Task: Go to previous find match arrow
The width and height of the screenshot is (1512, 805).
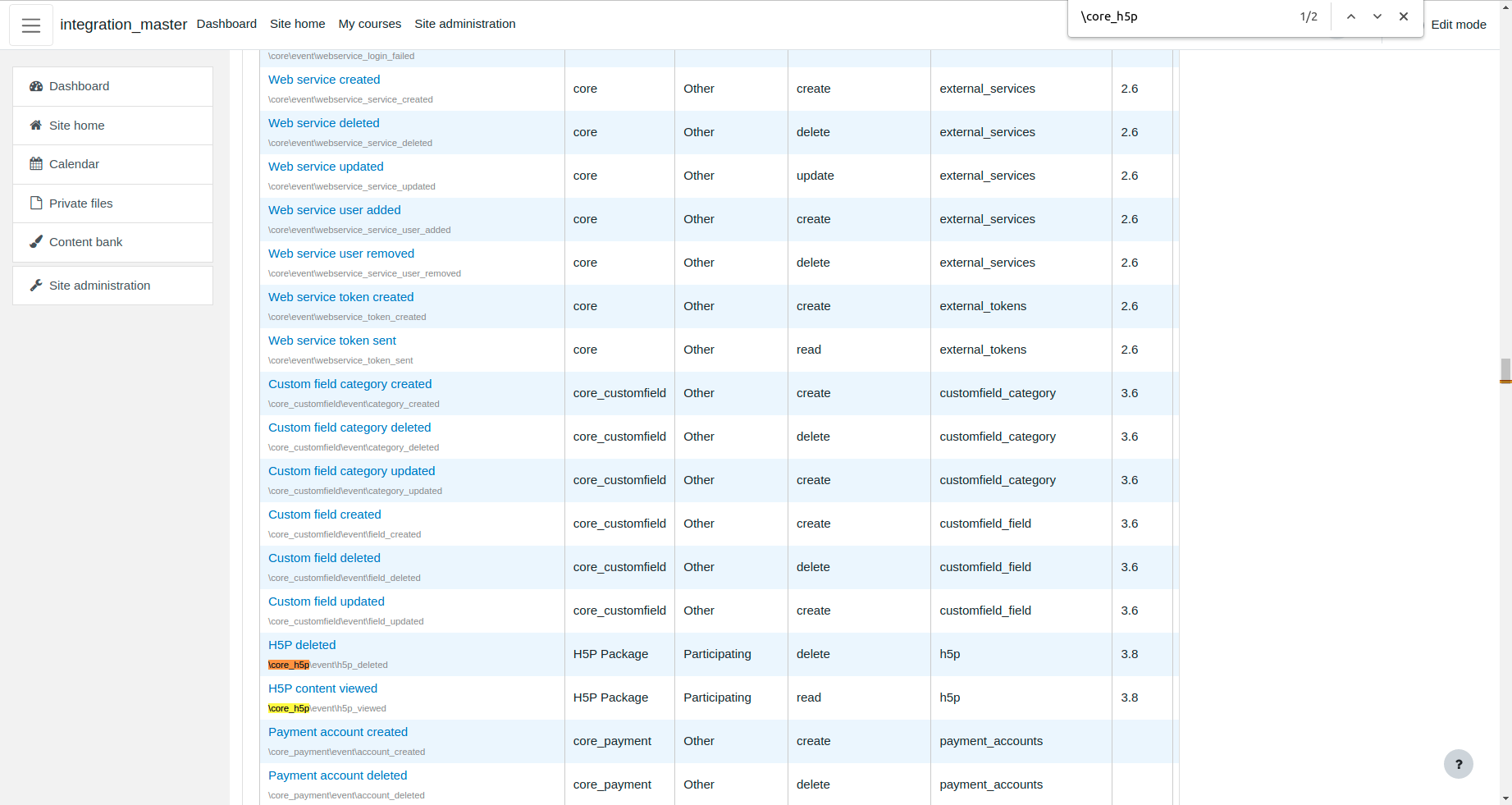Action: pyautogui.click(x=1351, y=16)
